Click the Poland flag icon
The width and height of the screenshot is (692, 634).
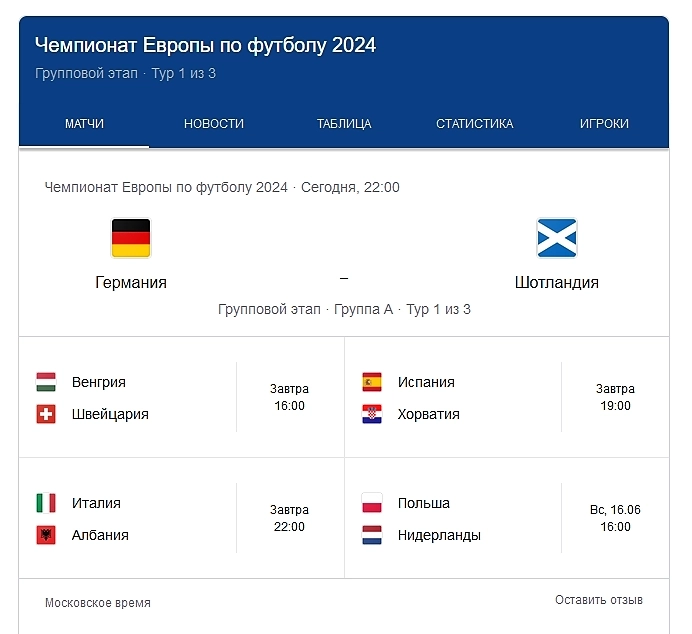372,503
